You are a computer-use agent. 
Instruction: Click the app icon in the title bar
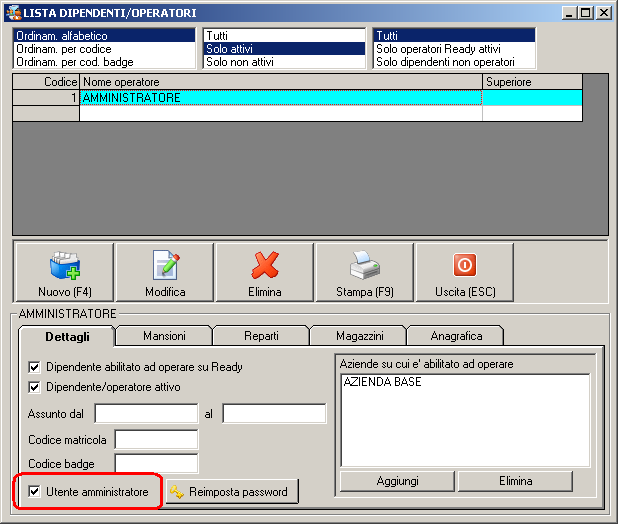pos(14,13)
